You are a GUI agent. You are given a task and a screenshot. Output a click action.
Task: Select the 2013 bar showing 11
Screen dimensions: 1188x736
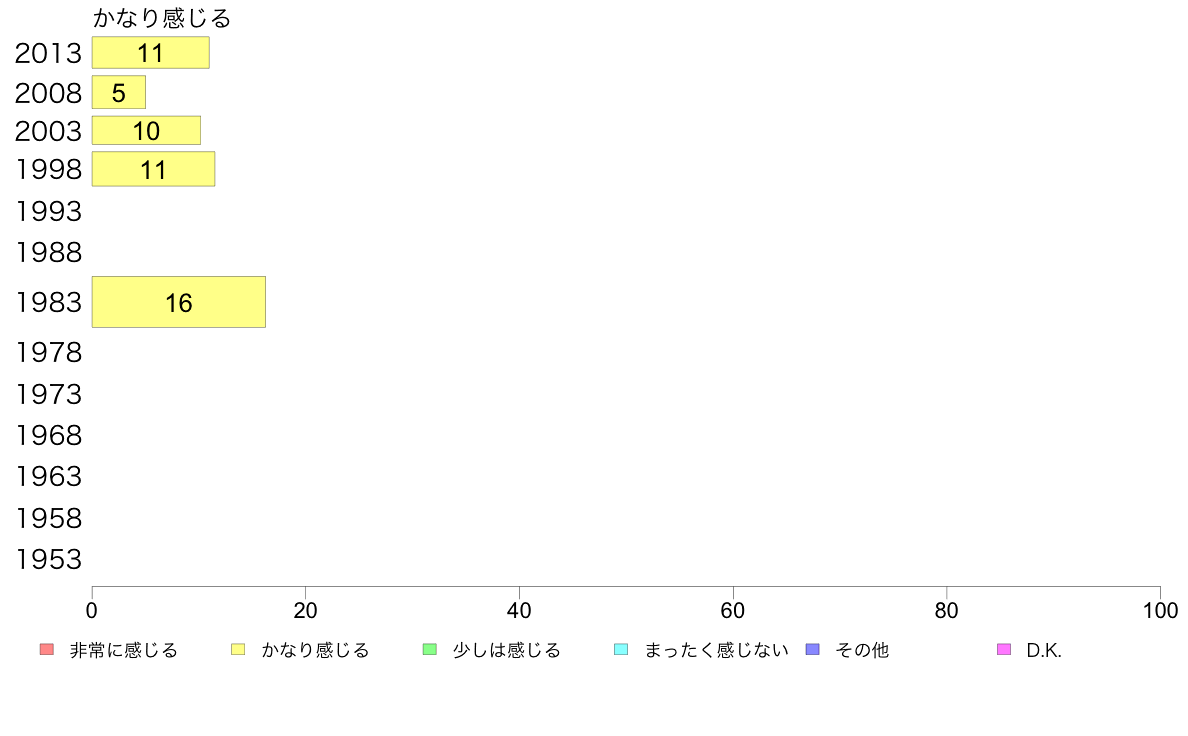click(x=151, y=52)
